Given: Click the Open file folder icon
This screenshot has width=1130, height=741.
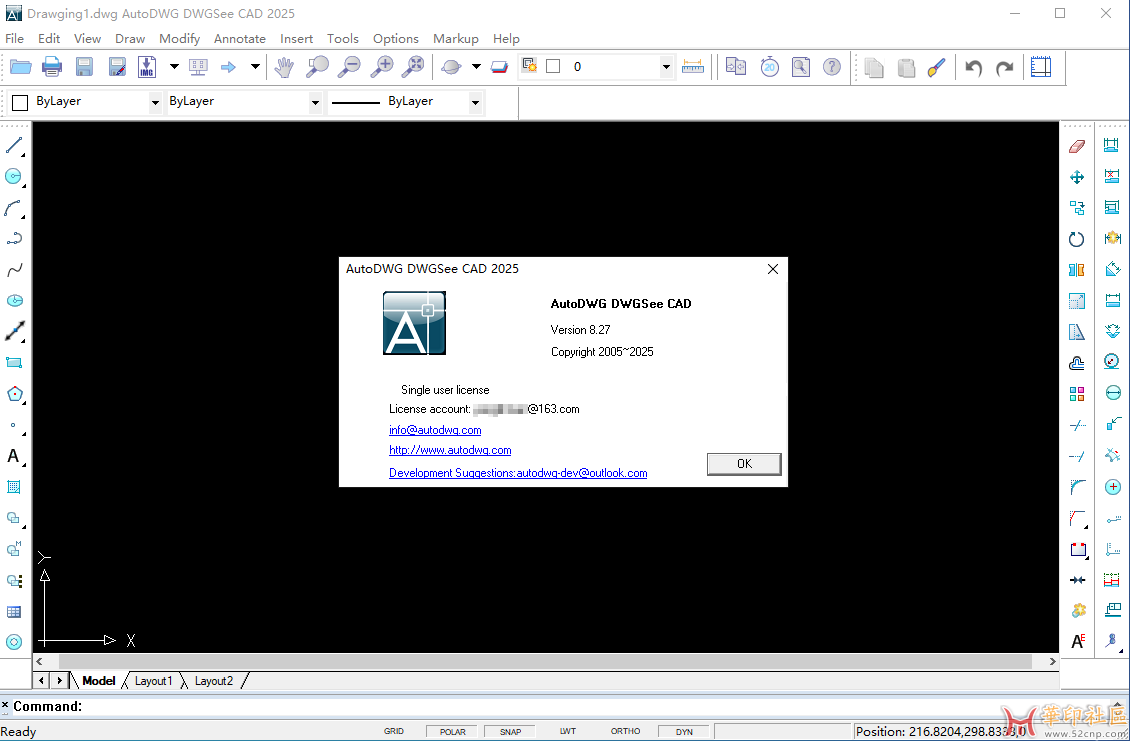Looking at the screenshot, I should (20, 67).
